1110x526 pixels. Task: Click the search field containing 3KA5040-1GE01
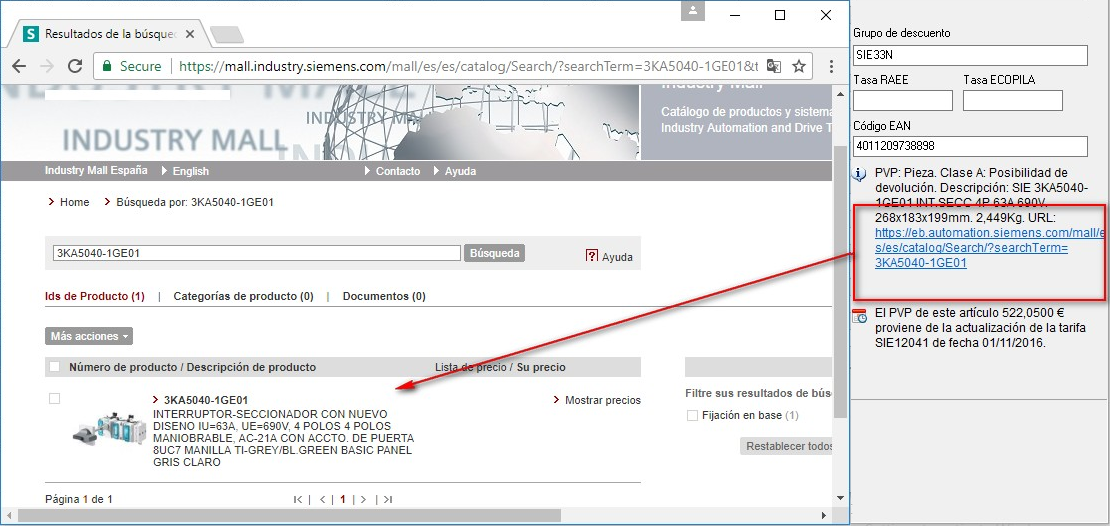(258, 253)
